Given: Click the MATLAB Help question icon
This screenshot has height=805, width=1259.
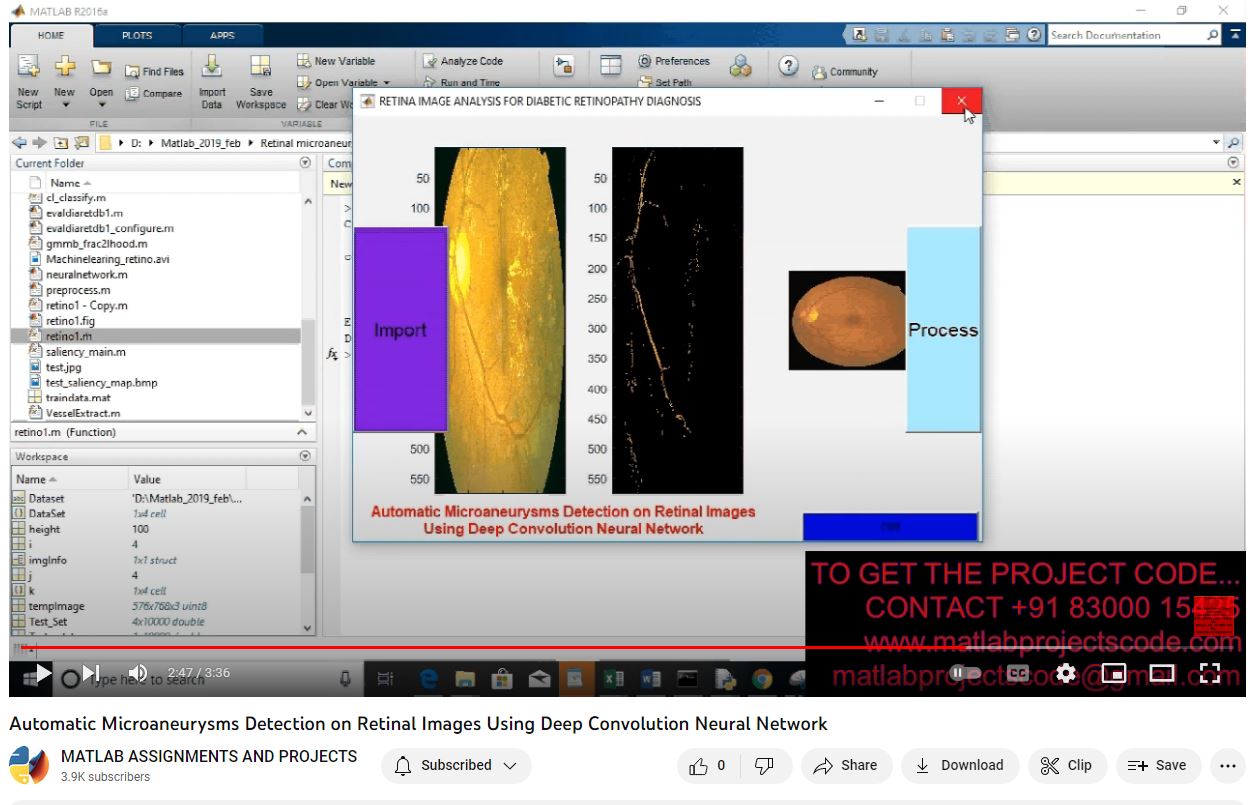Looking at the screenshot, I should tap(789, 66).
